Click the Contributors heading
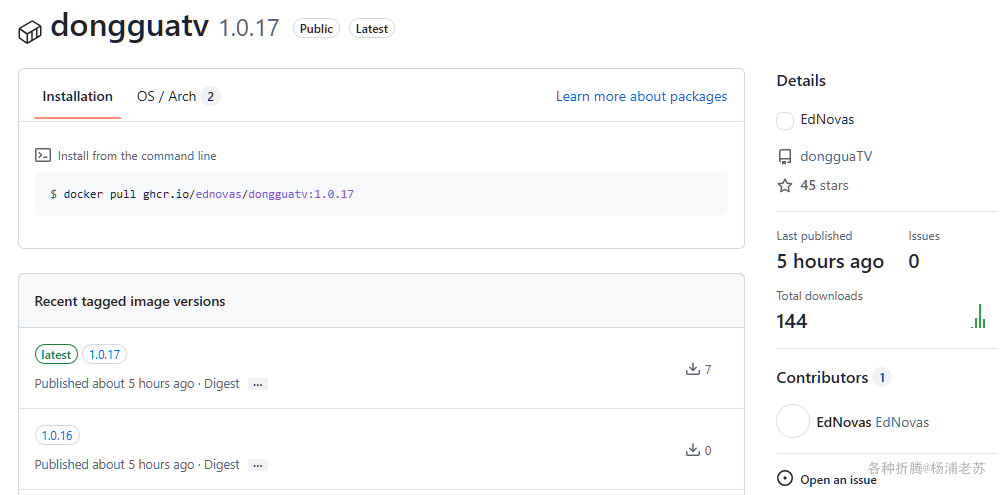Screen dimensions: 1007x495 822,378
